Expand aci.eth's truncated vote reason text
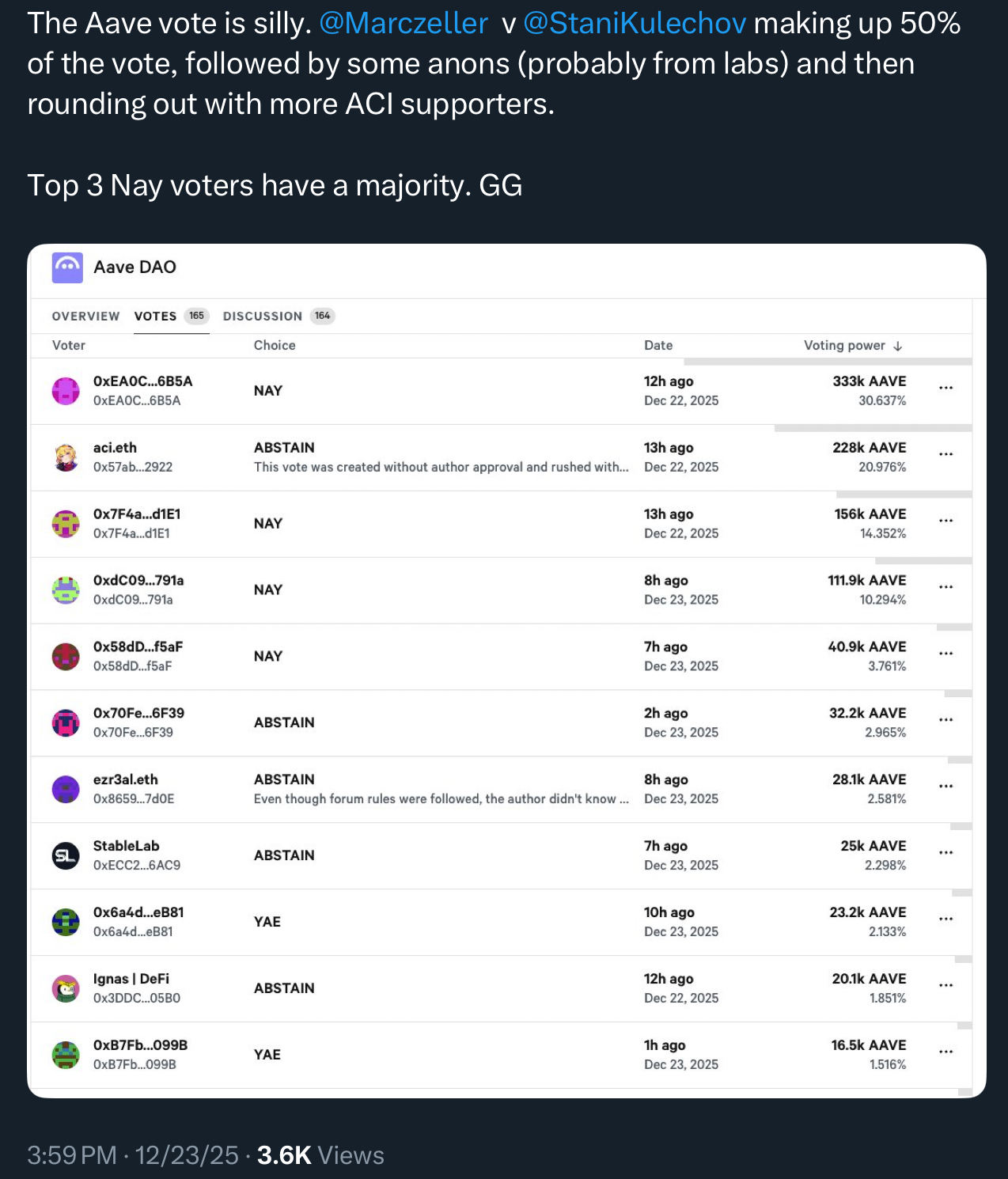This screenshot has height=1179, width=1008. (441, 467)
